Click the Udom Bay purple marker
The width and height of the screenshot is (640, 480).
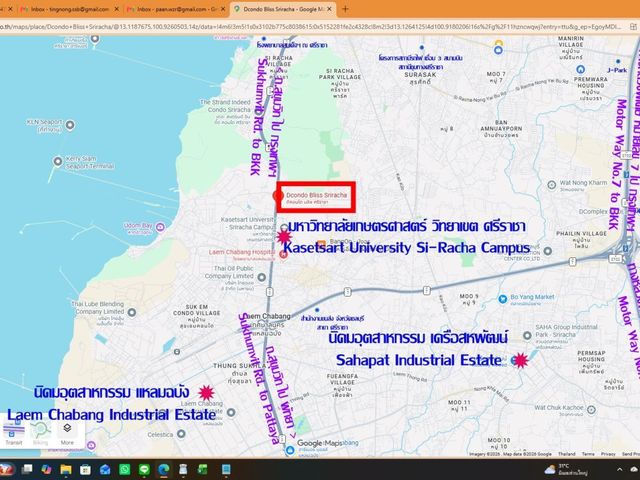click(160, 227)
